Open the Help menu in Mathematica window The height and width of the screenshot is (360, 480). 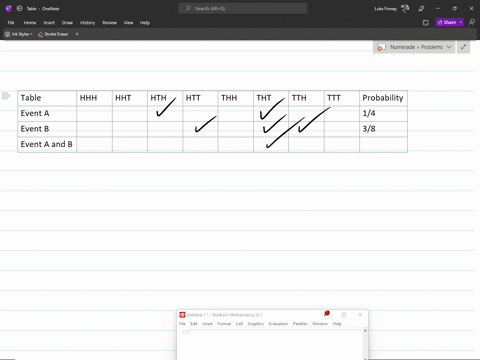[337, 324]
